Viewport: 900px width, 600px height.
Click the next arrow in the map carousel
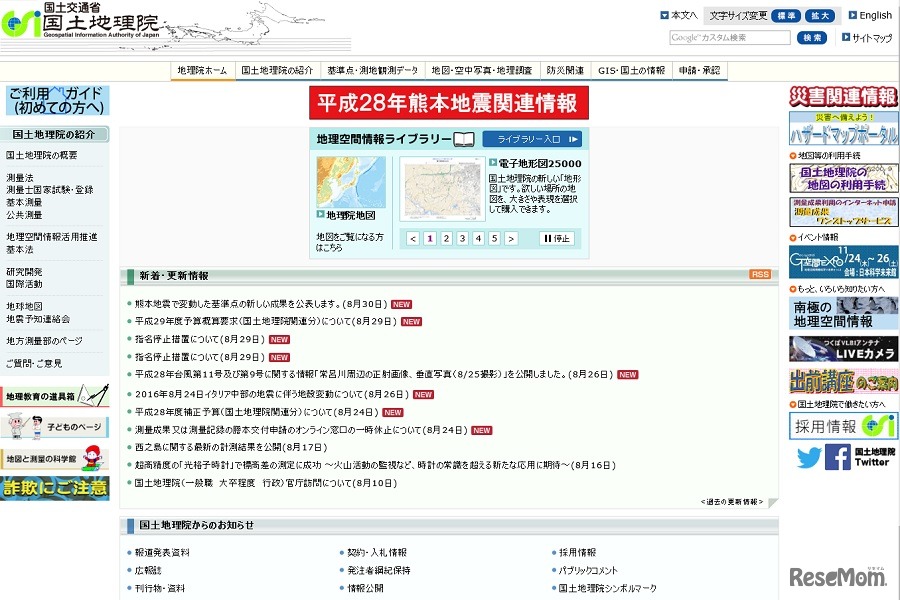(x=511, y=238)
